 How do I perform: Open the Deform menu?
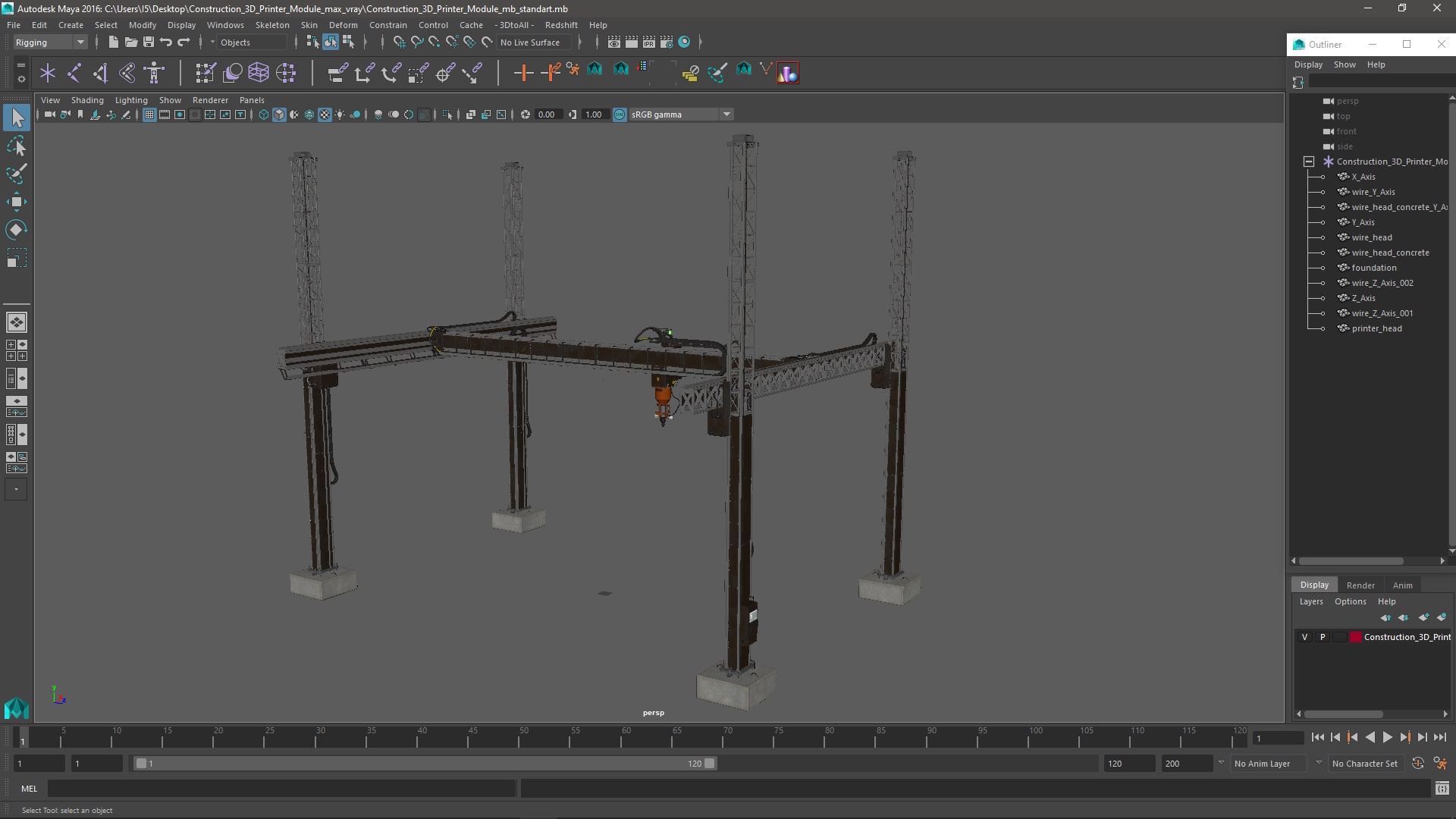(343, 25)
